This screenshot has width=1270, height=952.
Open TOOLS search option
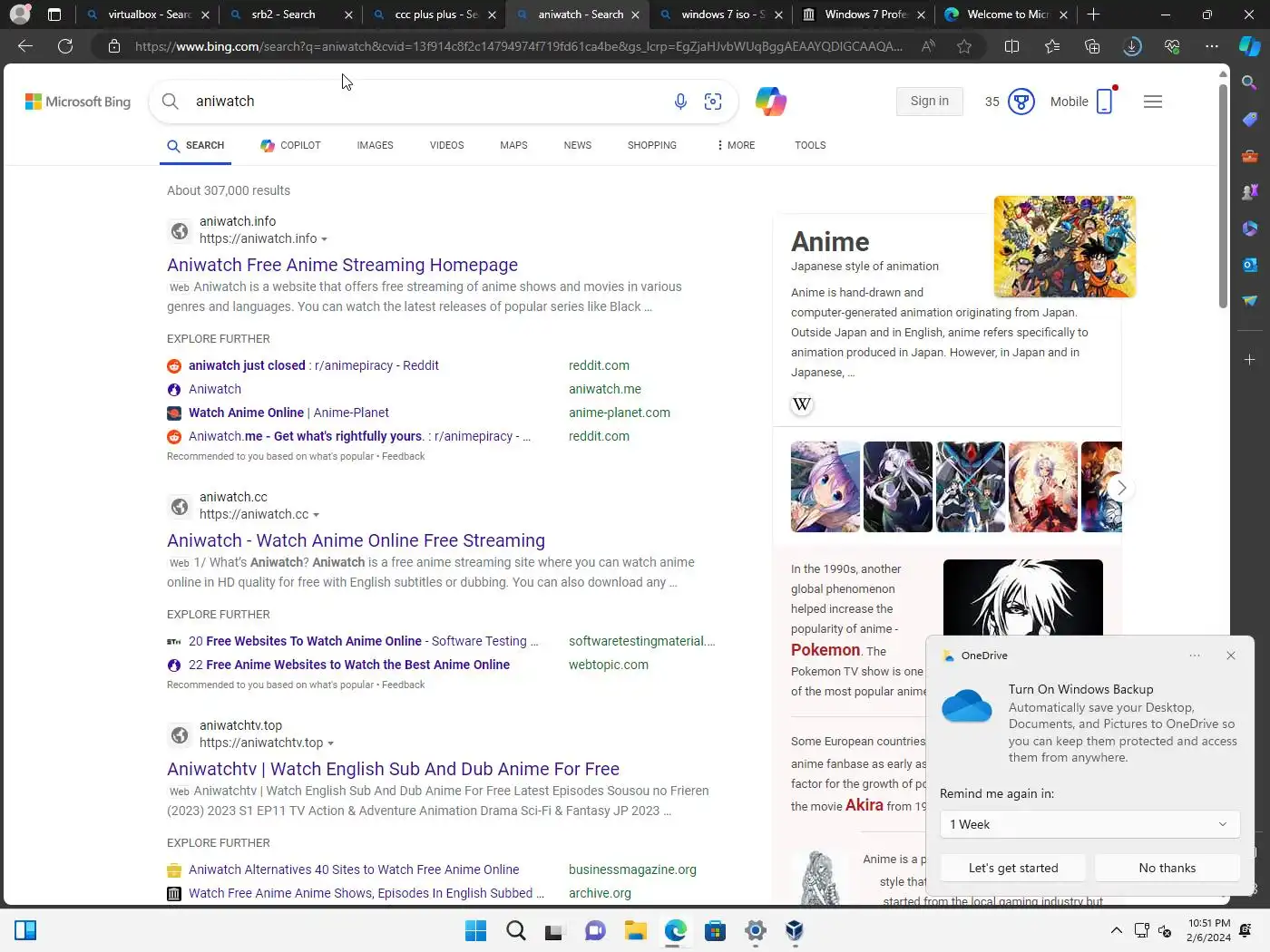(x=810, y=145)
